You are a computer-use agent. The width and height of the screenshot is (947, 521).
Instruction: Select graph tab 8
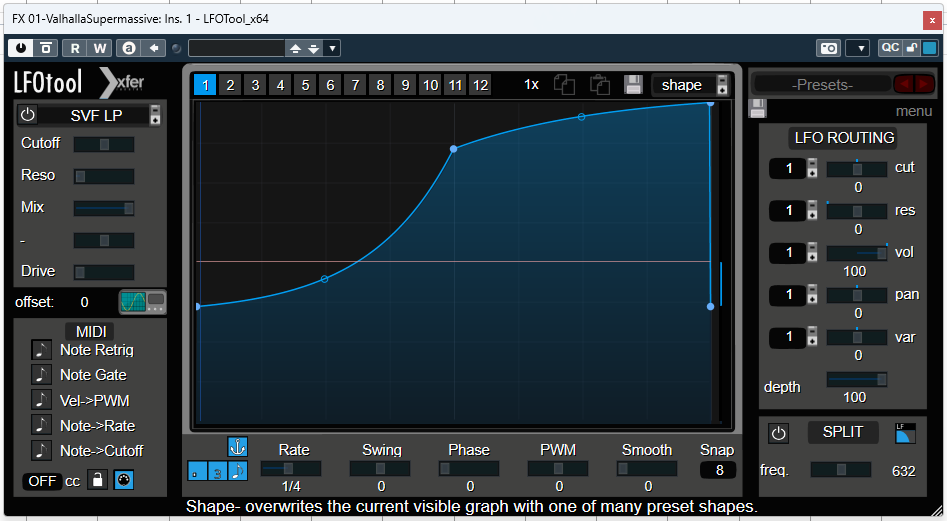click(x=380, y=85)
